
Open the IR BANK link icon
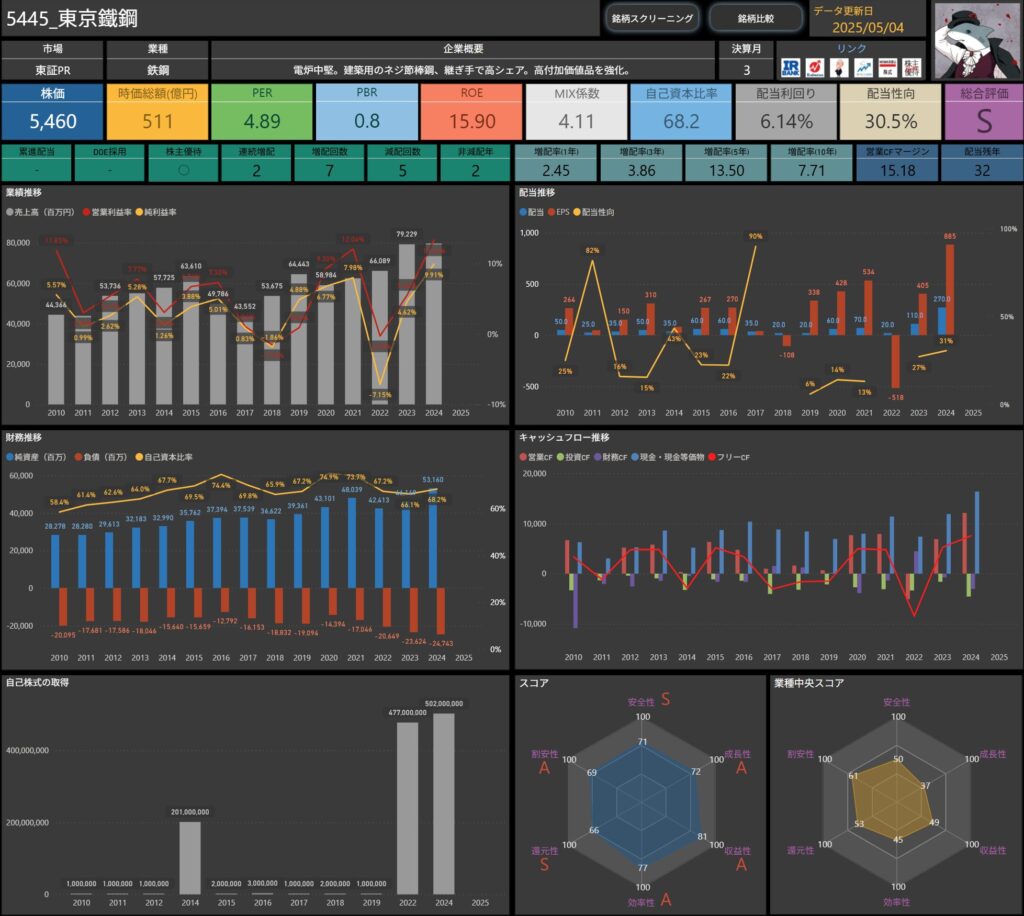(x=790, y=67)
